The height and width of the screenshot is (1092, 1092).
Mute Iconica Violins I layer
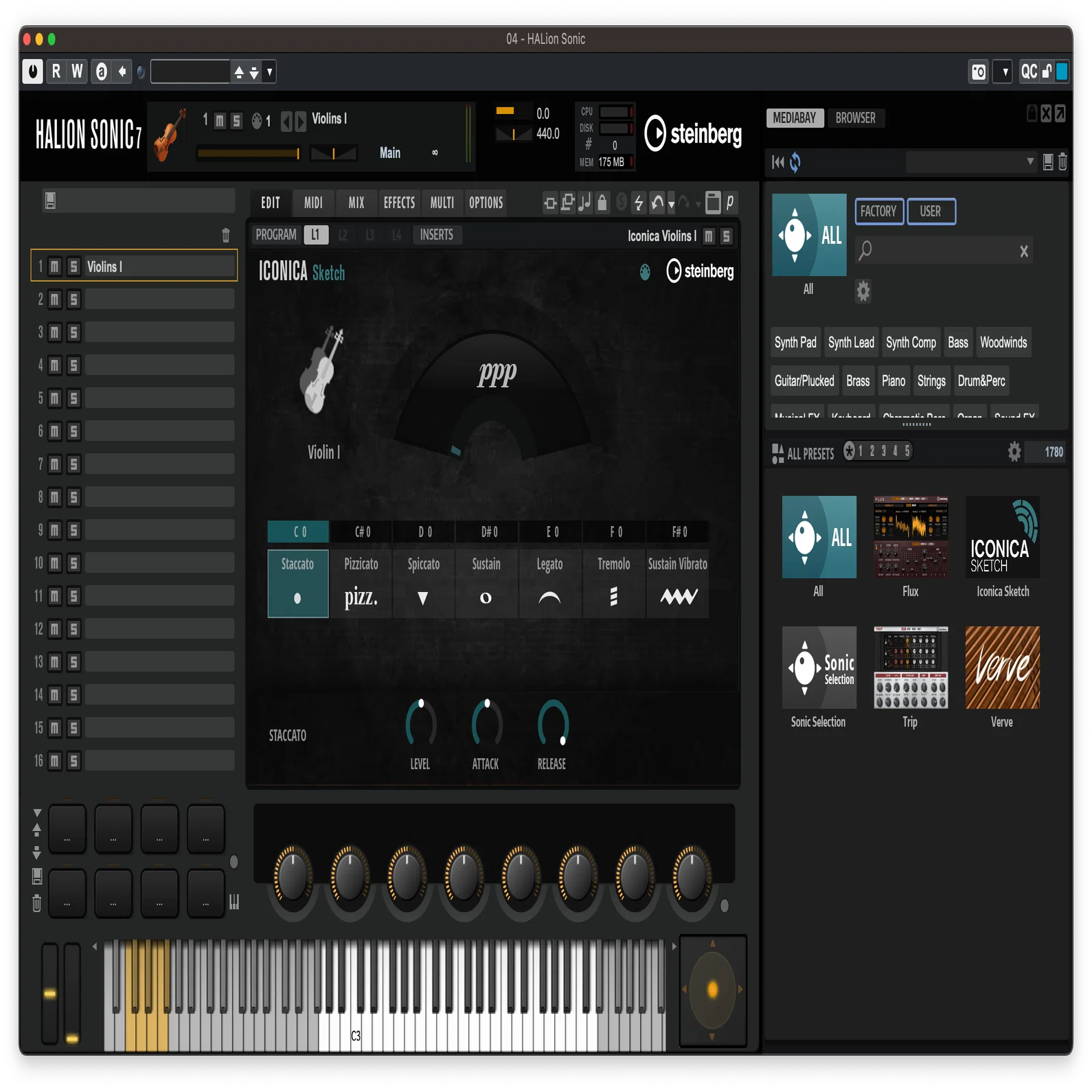(x=709, y=236)
